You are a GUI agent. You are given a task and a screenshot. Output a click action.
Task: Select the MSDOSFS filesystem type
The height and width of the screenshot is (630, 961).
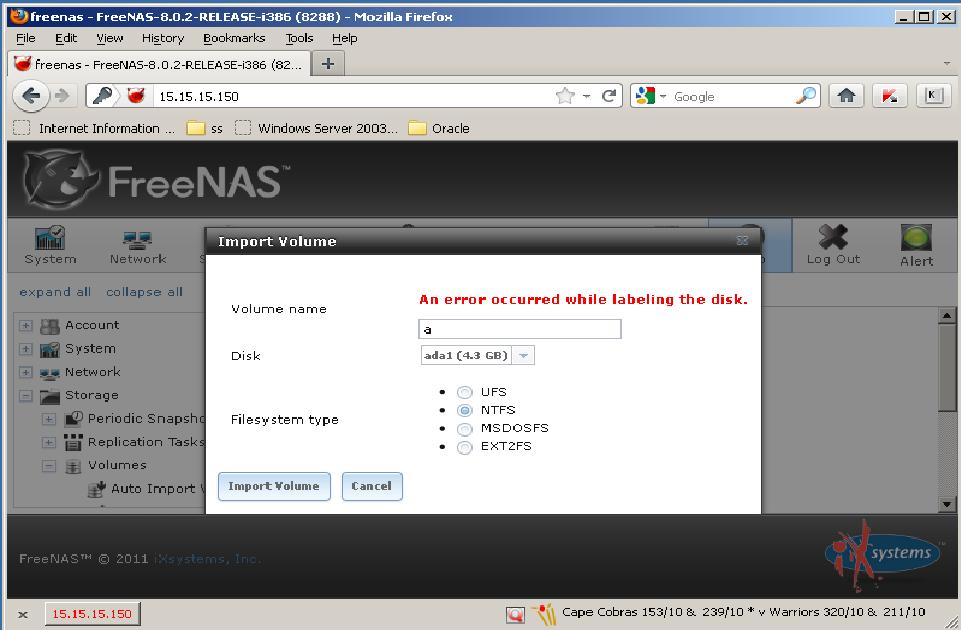click(x=465, y=428)
